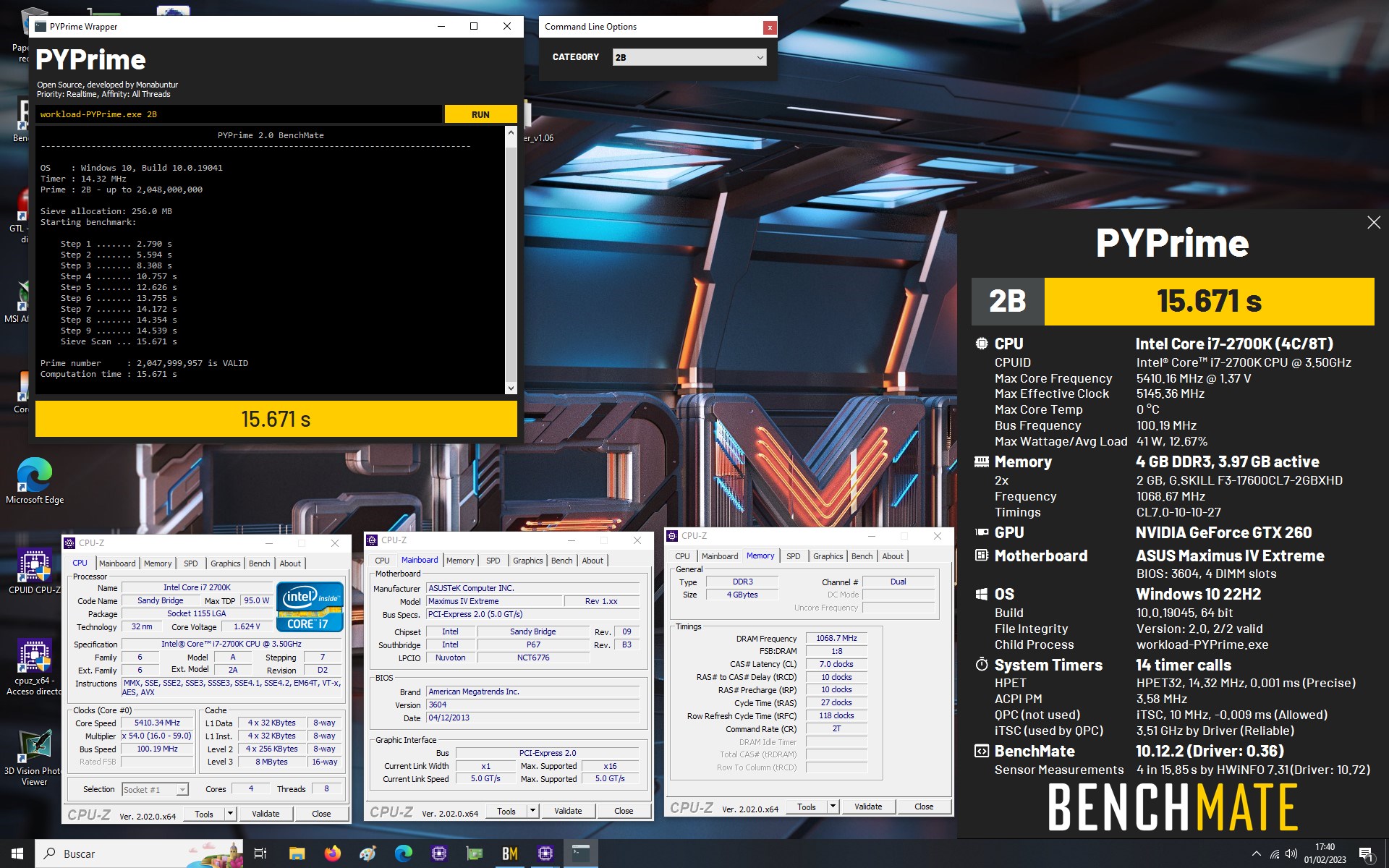Click Maximus IV Extreme model field
The width and height of the screenshot is (1389, 868).
(494, 601)
